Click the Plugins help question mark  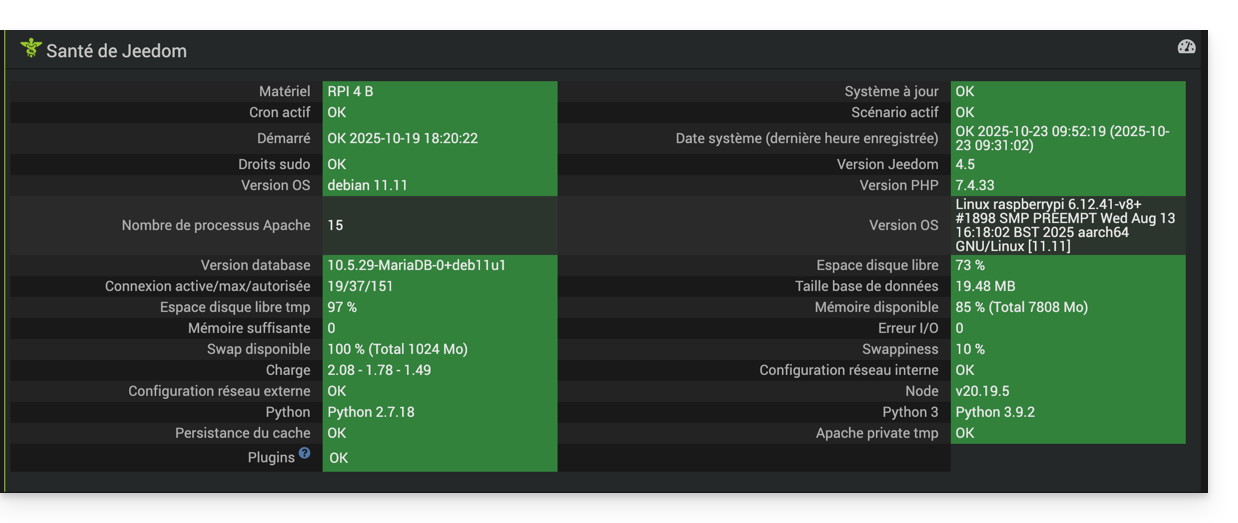[305, 453]
